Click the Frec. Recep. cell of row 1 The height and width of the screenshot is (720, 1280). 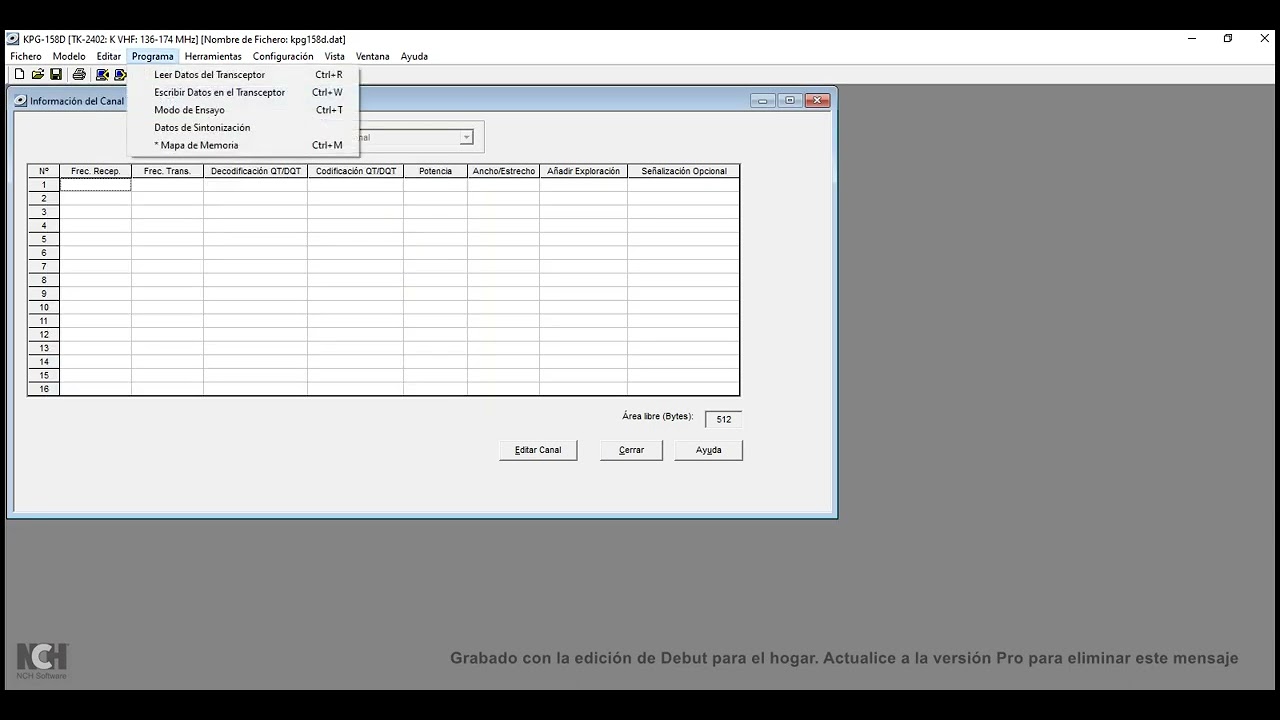(x=96, y=185)
